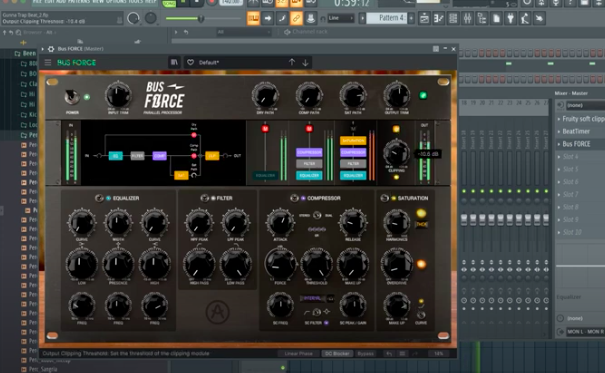This screenshot has height=373, width=605.
Task: Enable the Linear Phase button
Action: point(298,353)
